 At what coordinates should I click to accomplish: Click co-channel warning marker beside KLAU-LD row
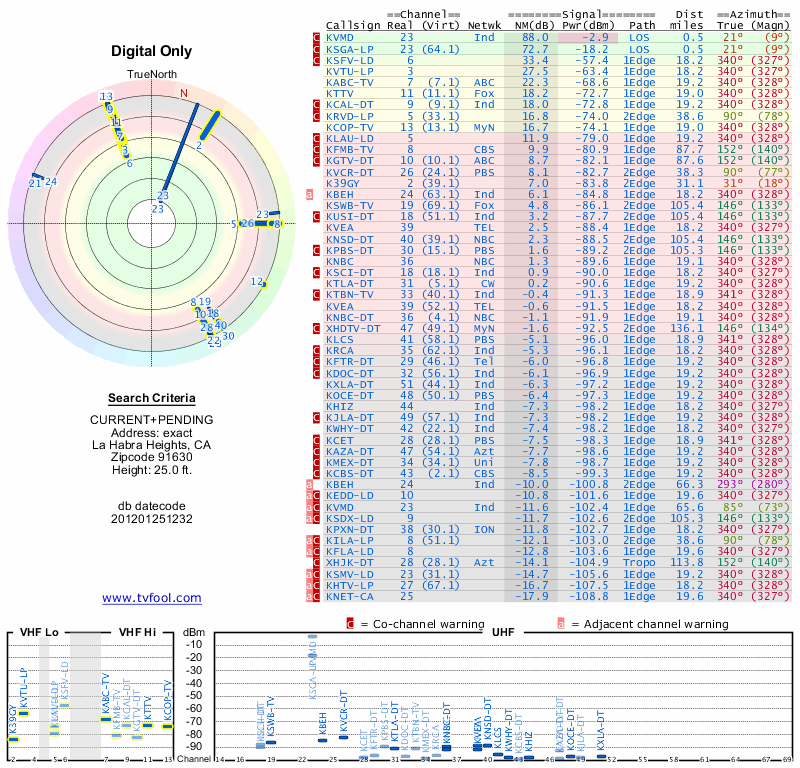click(316, 138)
